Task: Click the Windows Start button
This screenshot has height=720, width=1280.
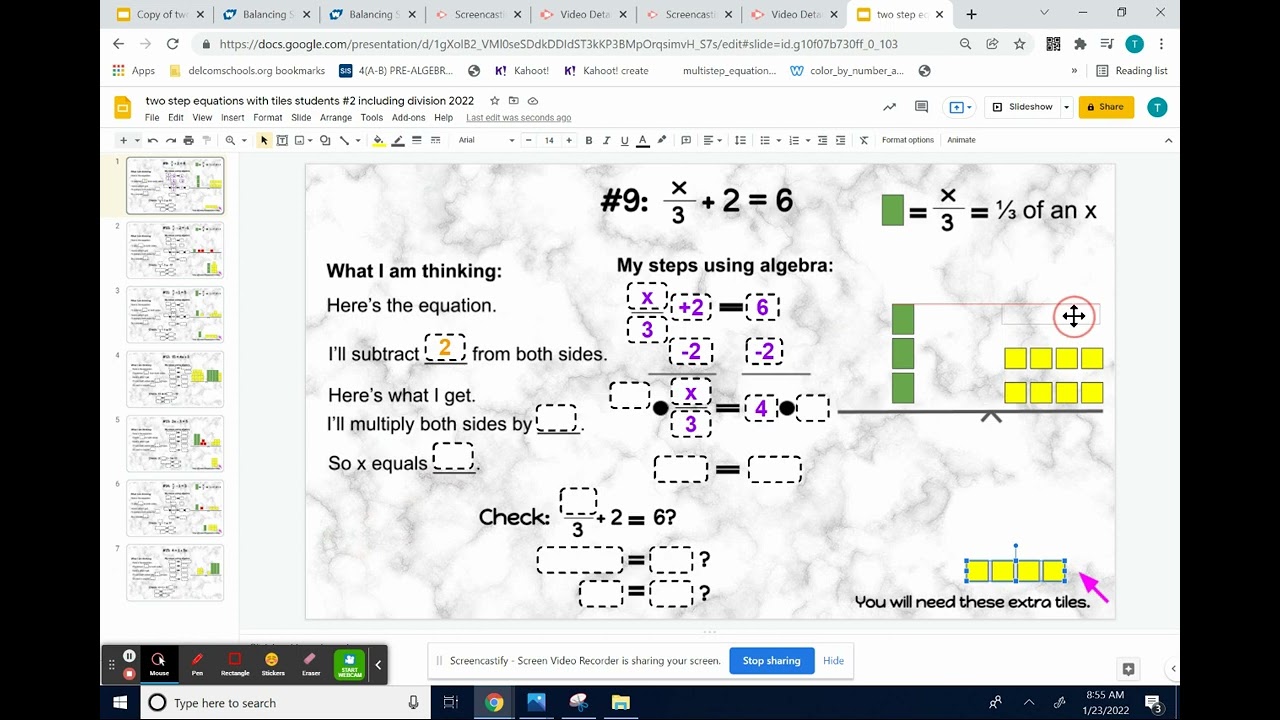Action: pyautogui.click(x=120, y=703)
